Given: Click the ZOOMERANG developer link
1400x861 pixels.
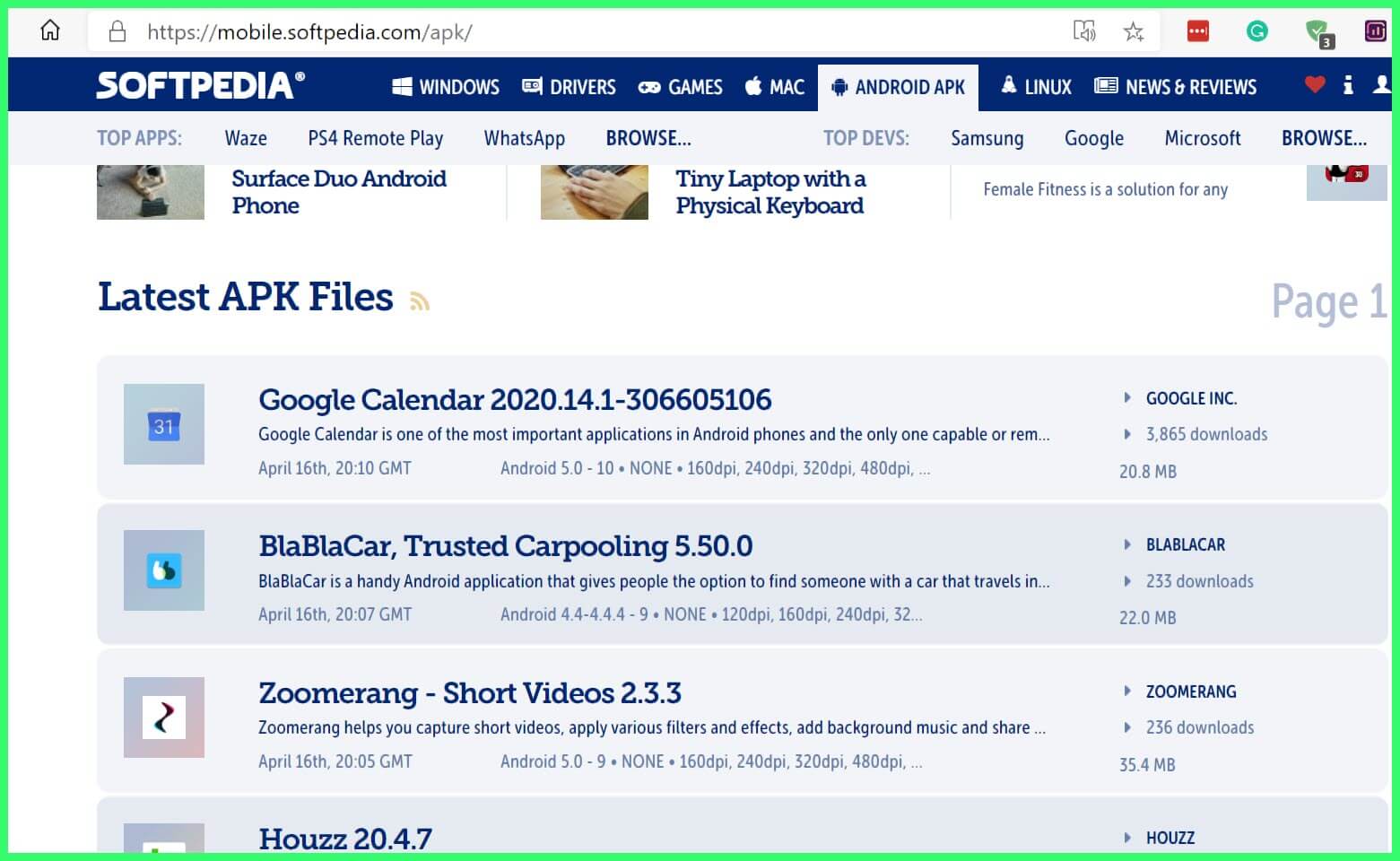Looking at the screenshot, I should click(x=1191, y=691).
